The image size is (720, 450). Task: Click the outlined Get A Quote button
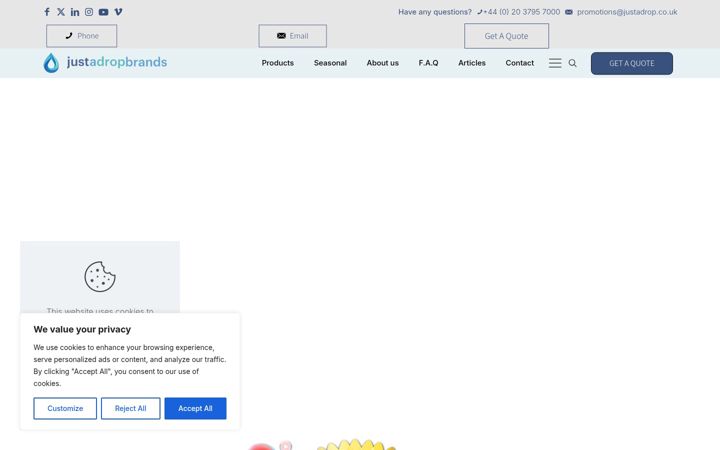click(506, 36)
